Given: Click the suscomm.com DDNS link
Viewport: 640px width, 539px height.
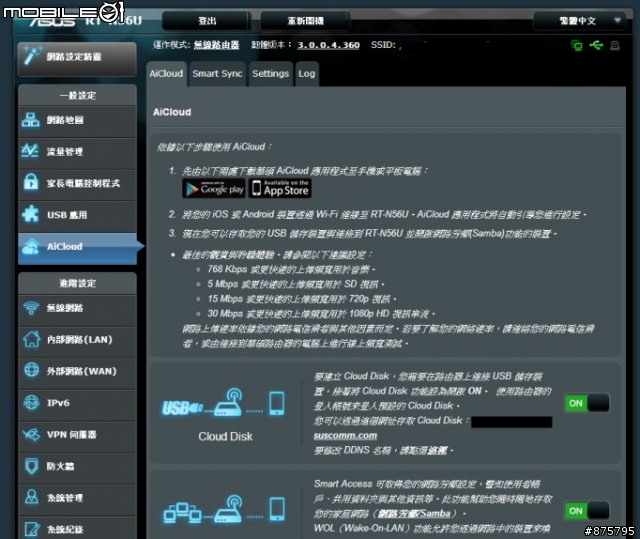Looking at the screenshot, I should pyautogui.click(x=345, y=435).
